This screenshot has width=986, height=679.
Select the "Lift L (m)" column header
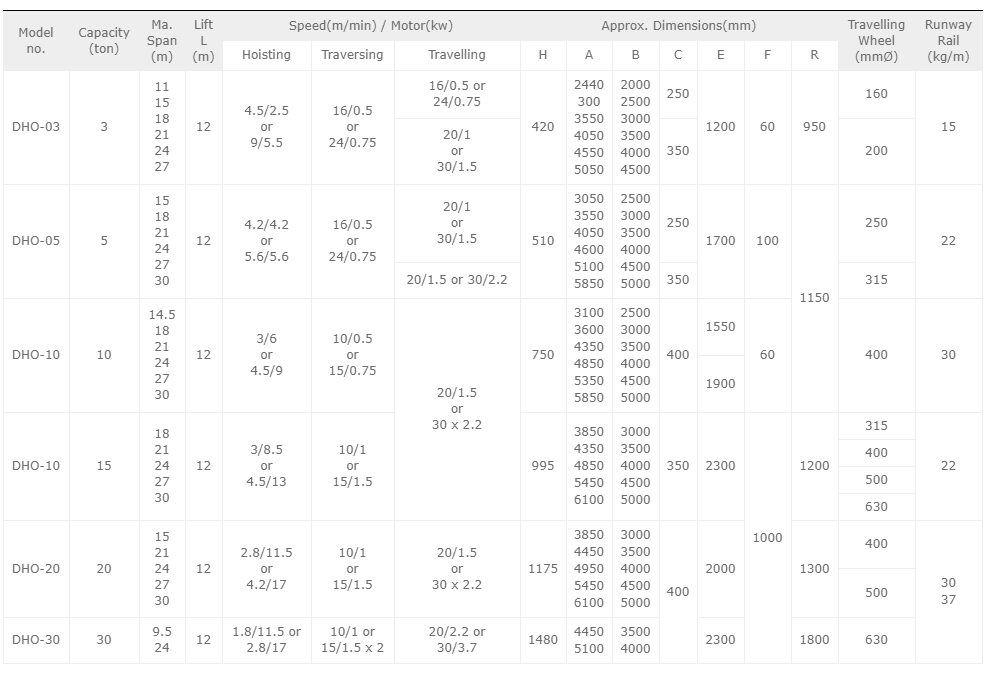tap(203, 40)
